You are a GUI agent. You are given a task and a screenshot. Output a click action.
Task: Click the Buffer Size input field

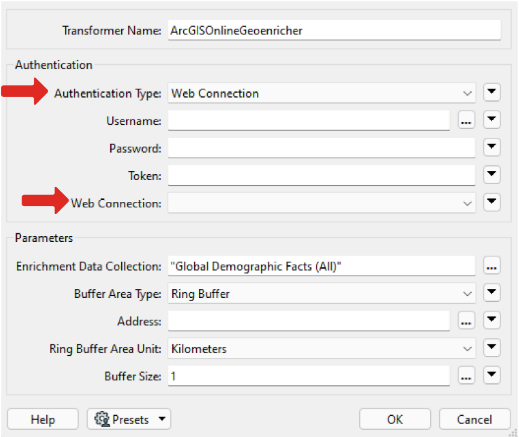[x=309, y=376]
